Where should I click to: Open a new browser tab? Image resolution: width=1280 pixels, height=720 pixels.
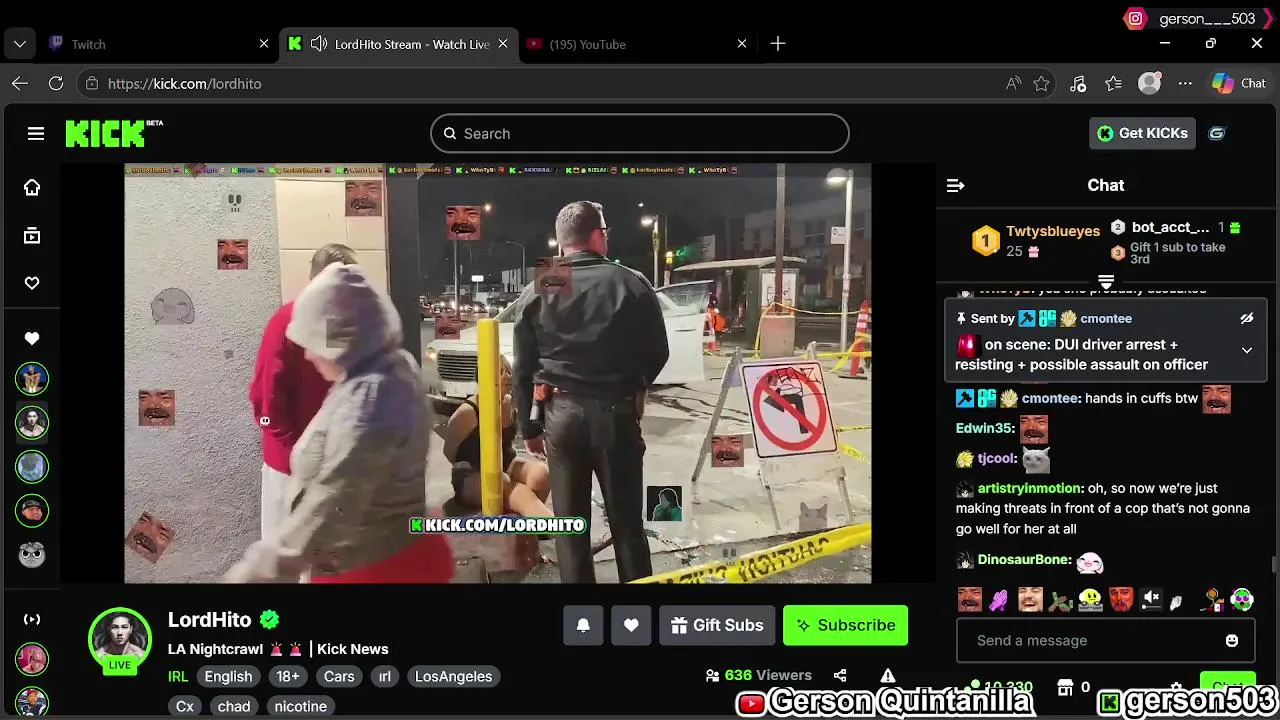(x=778, y=44)
